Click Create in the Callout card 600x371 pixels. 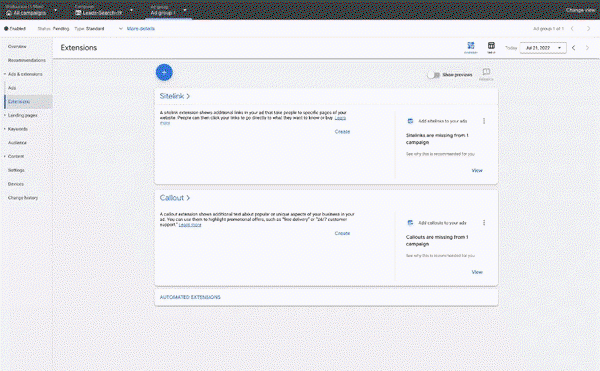pos(342,233)
